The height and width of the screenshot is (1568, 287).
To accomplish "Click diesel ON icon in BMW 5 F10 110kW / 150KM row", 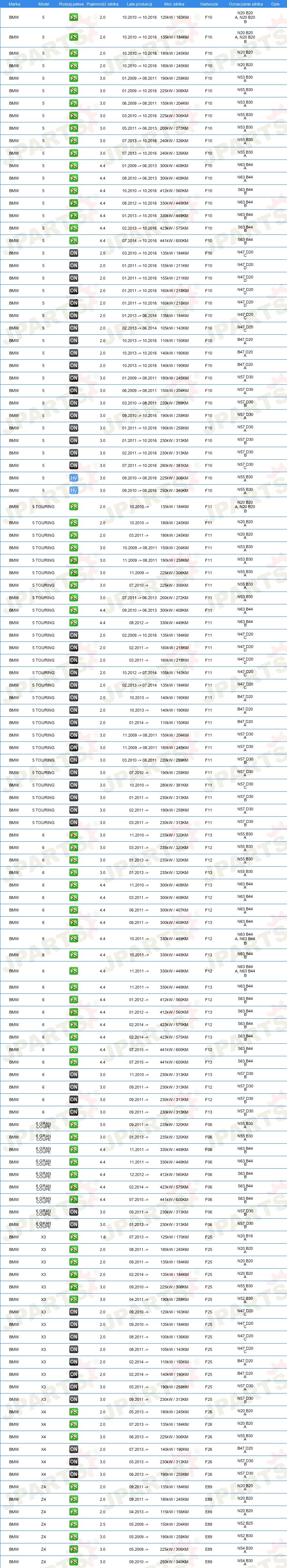I will pos(73,340).
